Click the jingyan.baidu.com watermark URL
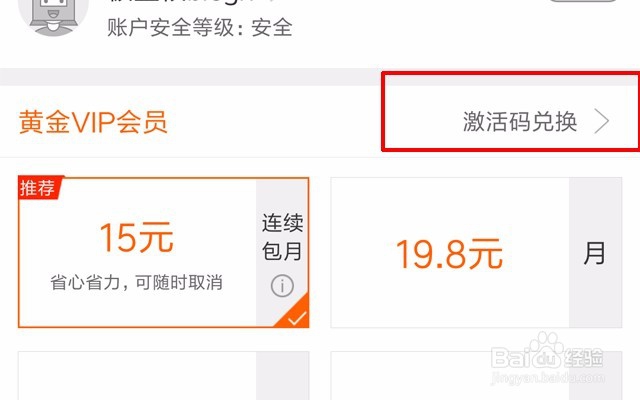 coord(547,378)
